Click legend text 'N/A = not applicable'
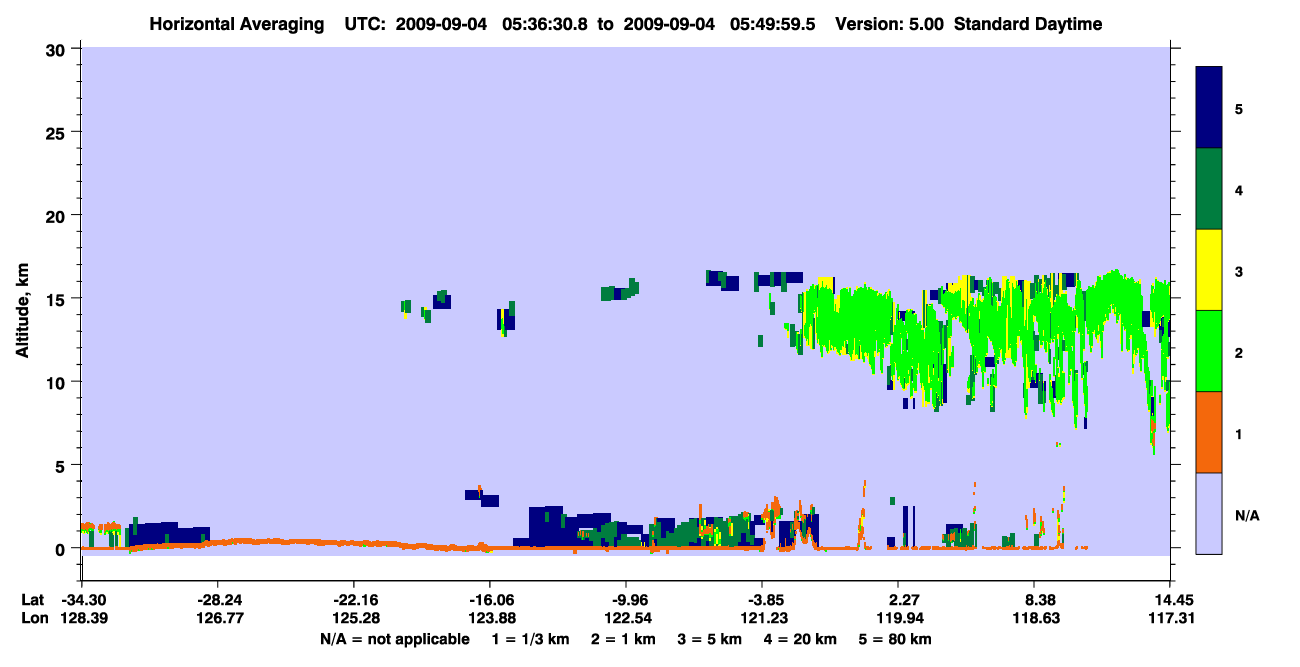 click(x=394, y=639)
